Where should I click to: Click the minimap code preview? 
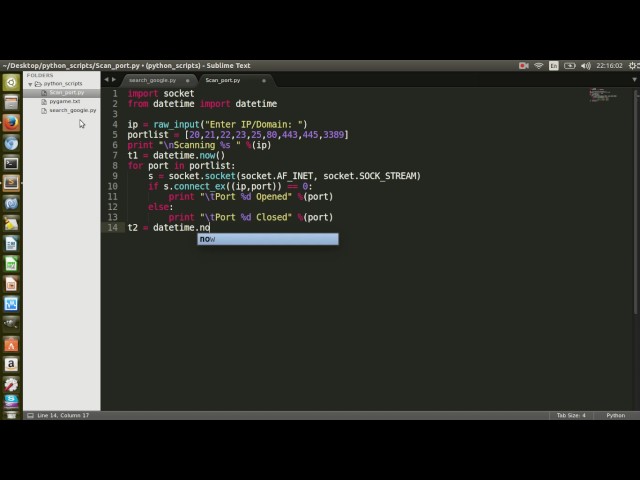click(603, 96)
